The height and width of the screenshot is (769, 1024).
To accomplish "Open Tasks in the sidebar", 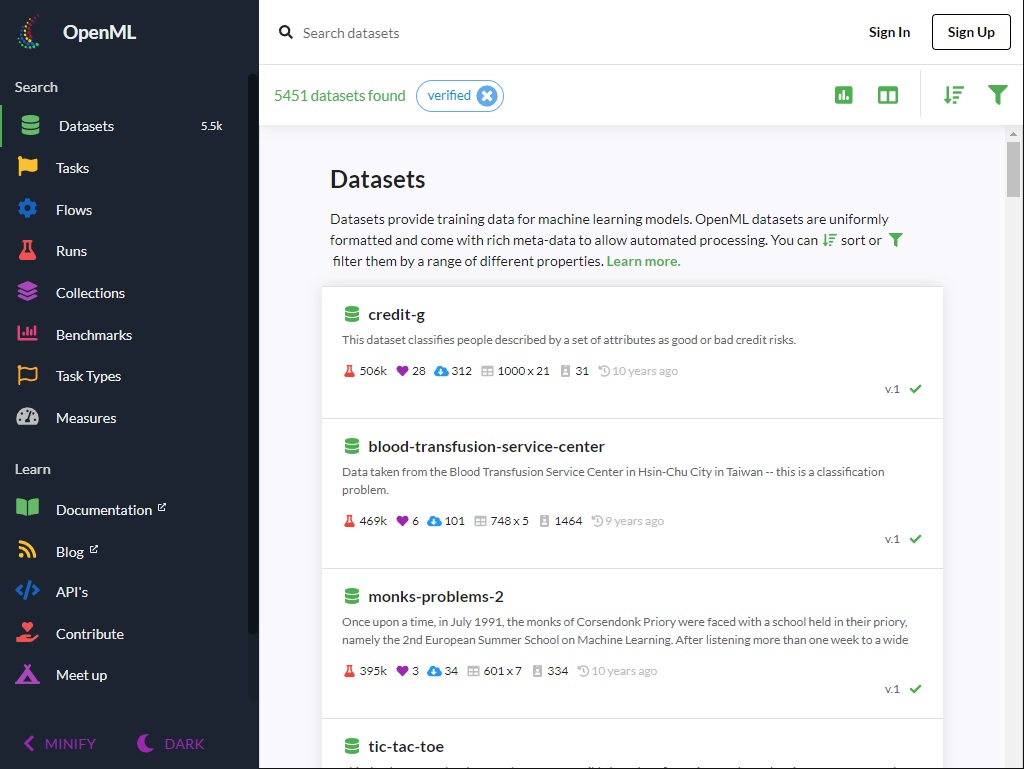I will click(x=124, y=168).
